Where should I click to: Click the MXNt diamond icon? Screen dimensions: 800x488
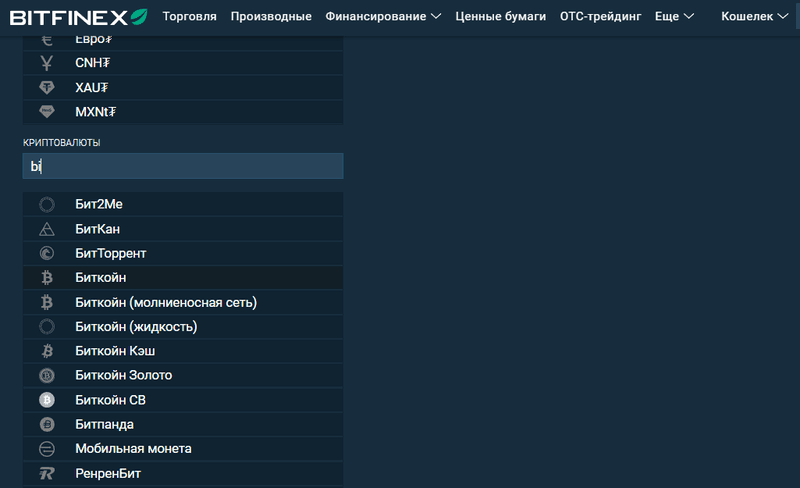pyautogui.click(x=46, y=111)
